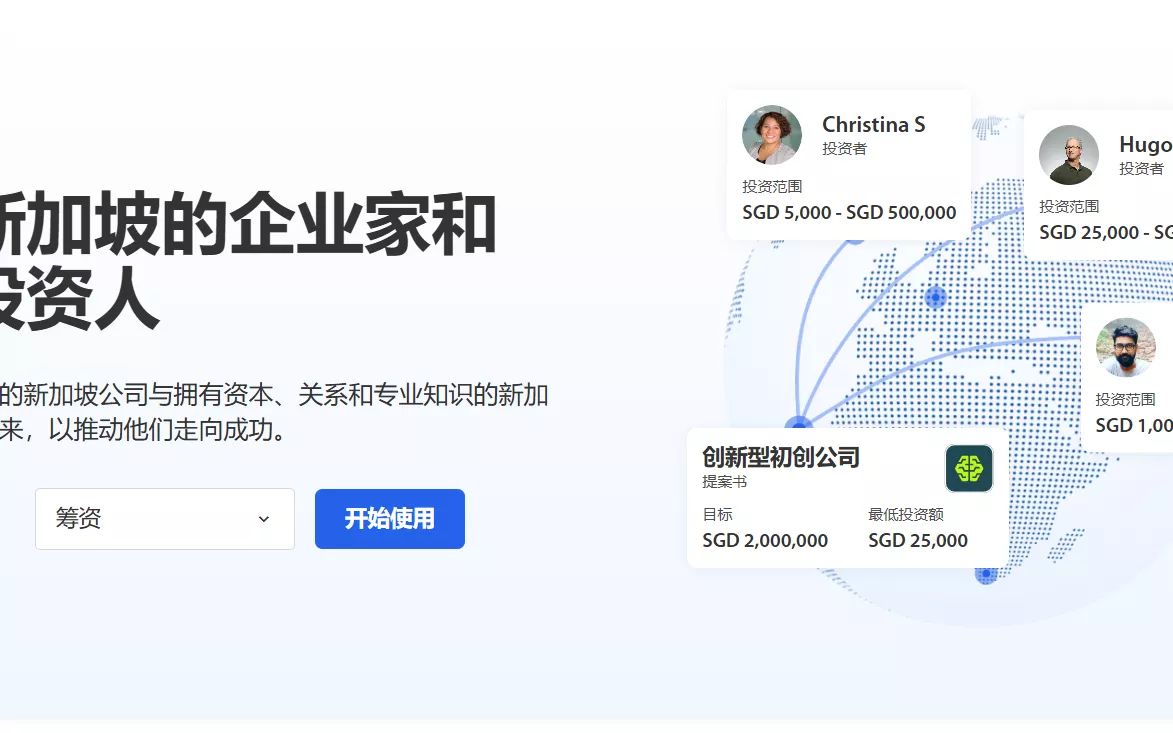Click the bearded investor's profile photo
Image resolution: width=1173 pixels, height=733 pixels.
click(1126, 348)
